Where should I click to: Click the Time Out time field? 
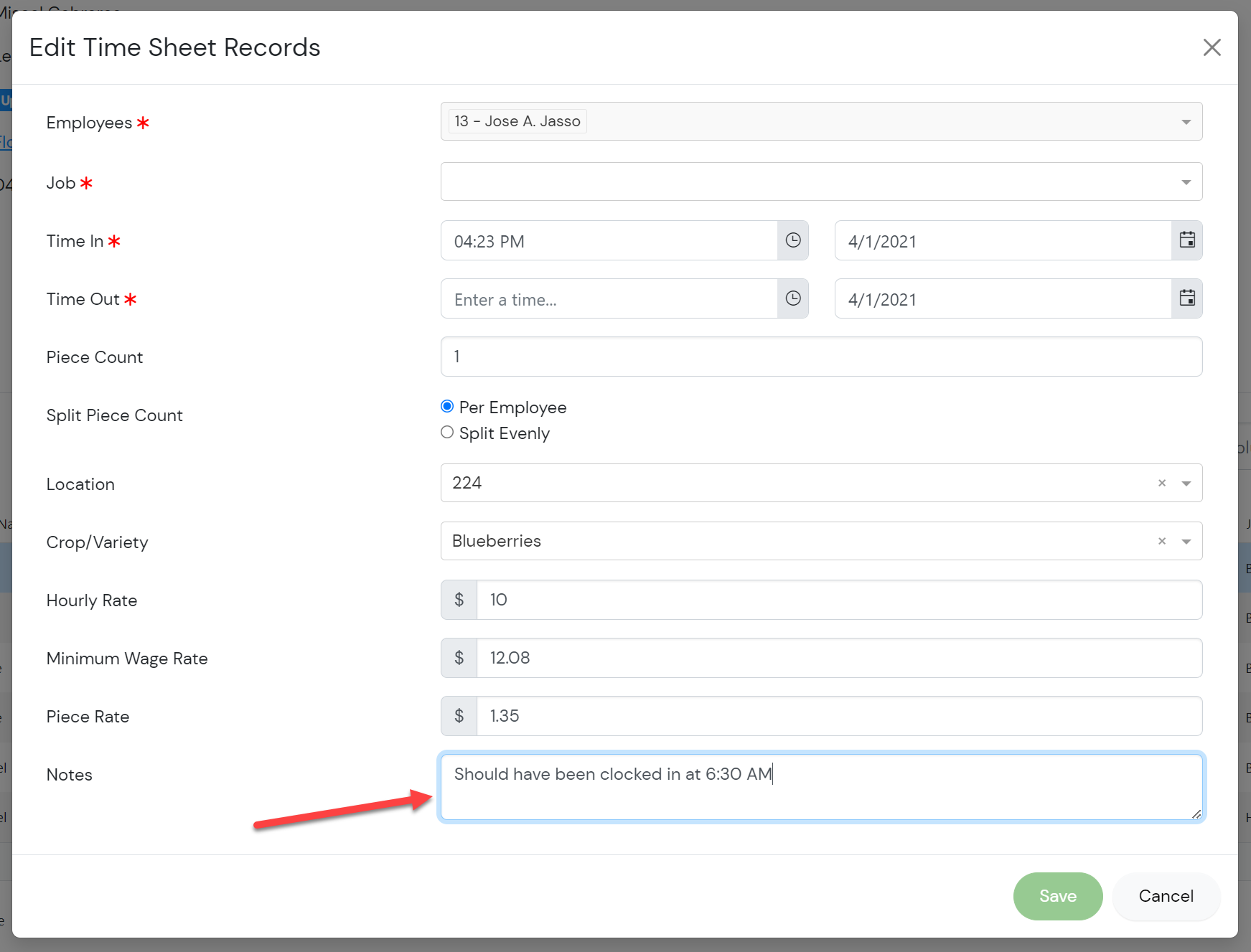pyautogui.click(x=609, y=299)
